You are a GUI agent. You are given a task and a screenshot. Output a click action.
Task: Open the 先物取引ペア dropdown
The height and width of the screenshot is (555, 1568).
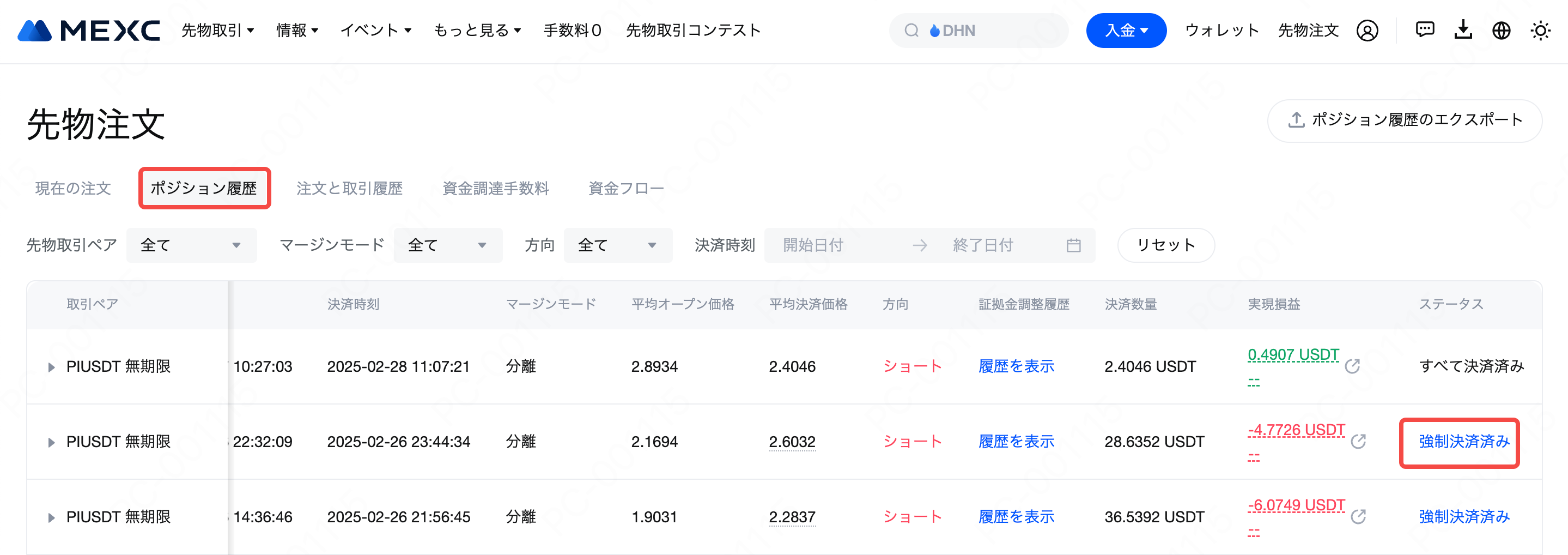(191, 245)
